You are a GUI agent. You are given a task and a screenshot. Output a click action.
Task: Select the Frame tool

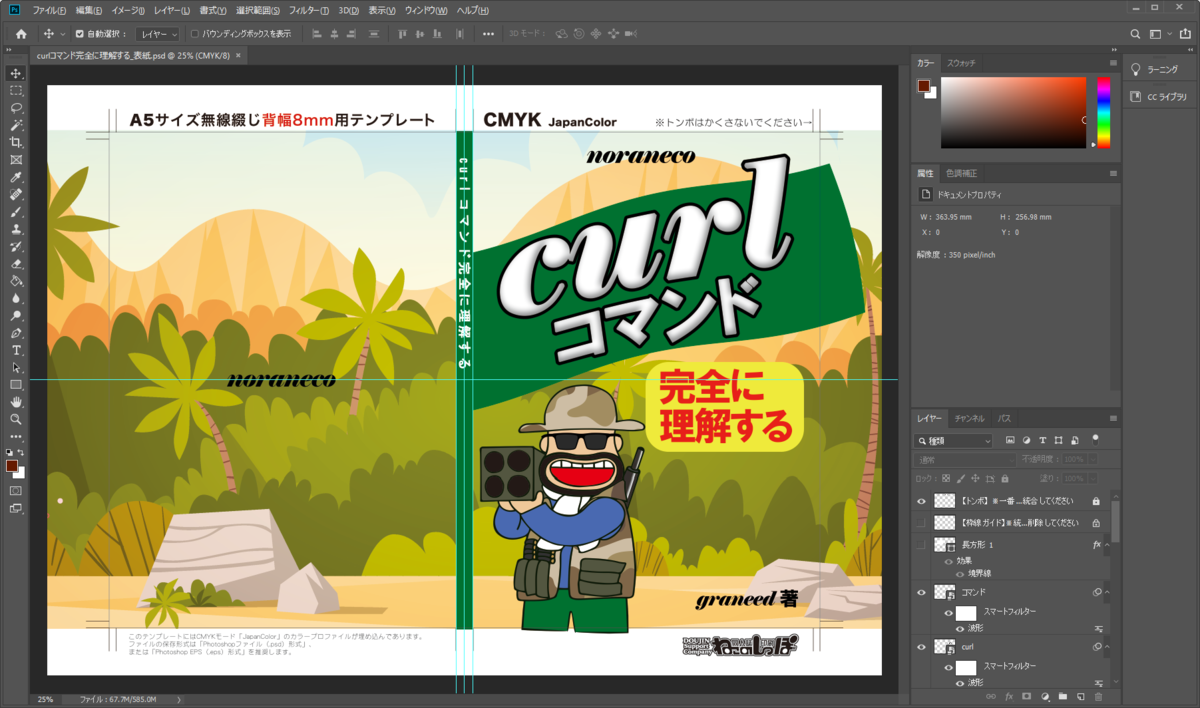[16, 160]
